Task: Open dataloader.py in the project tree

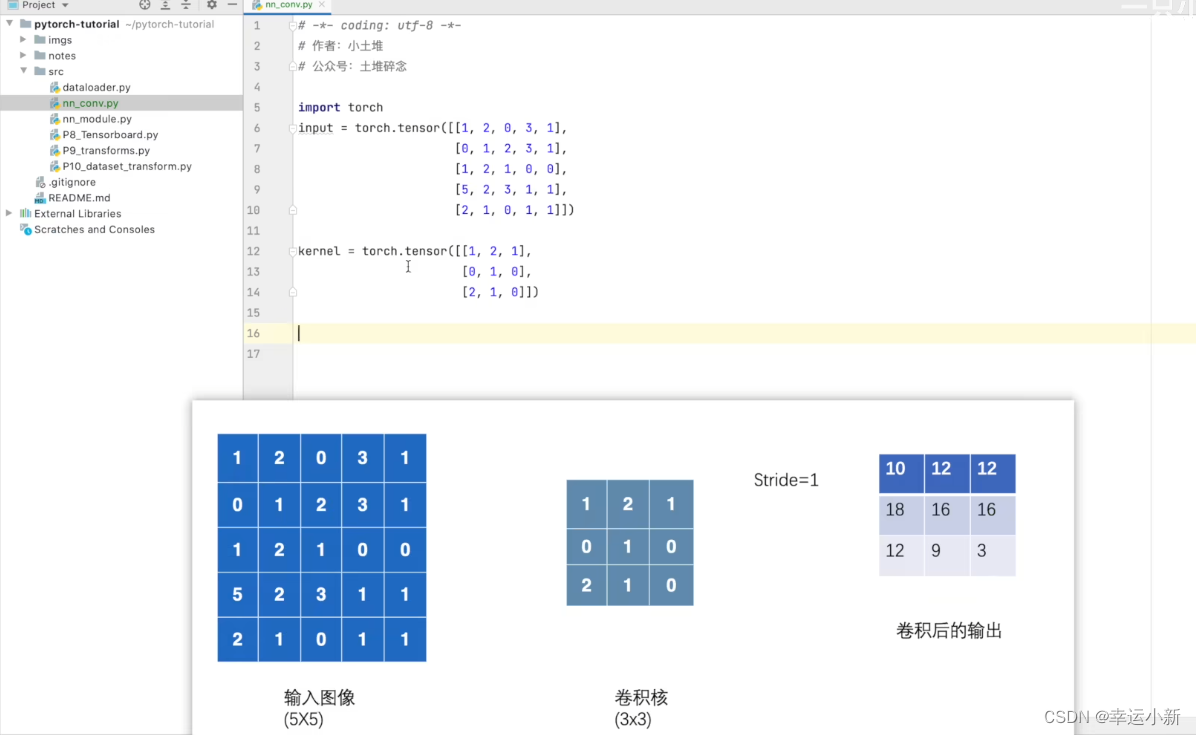Action: click(x=96, y=87)
